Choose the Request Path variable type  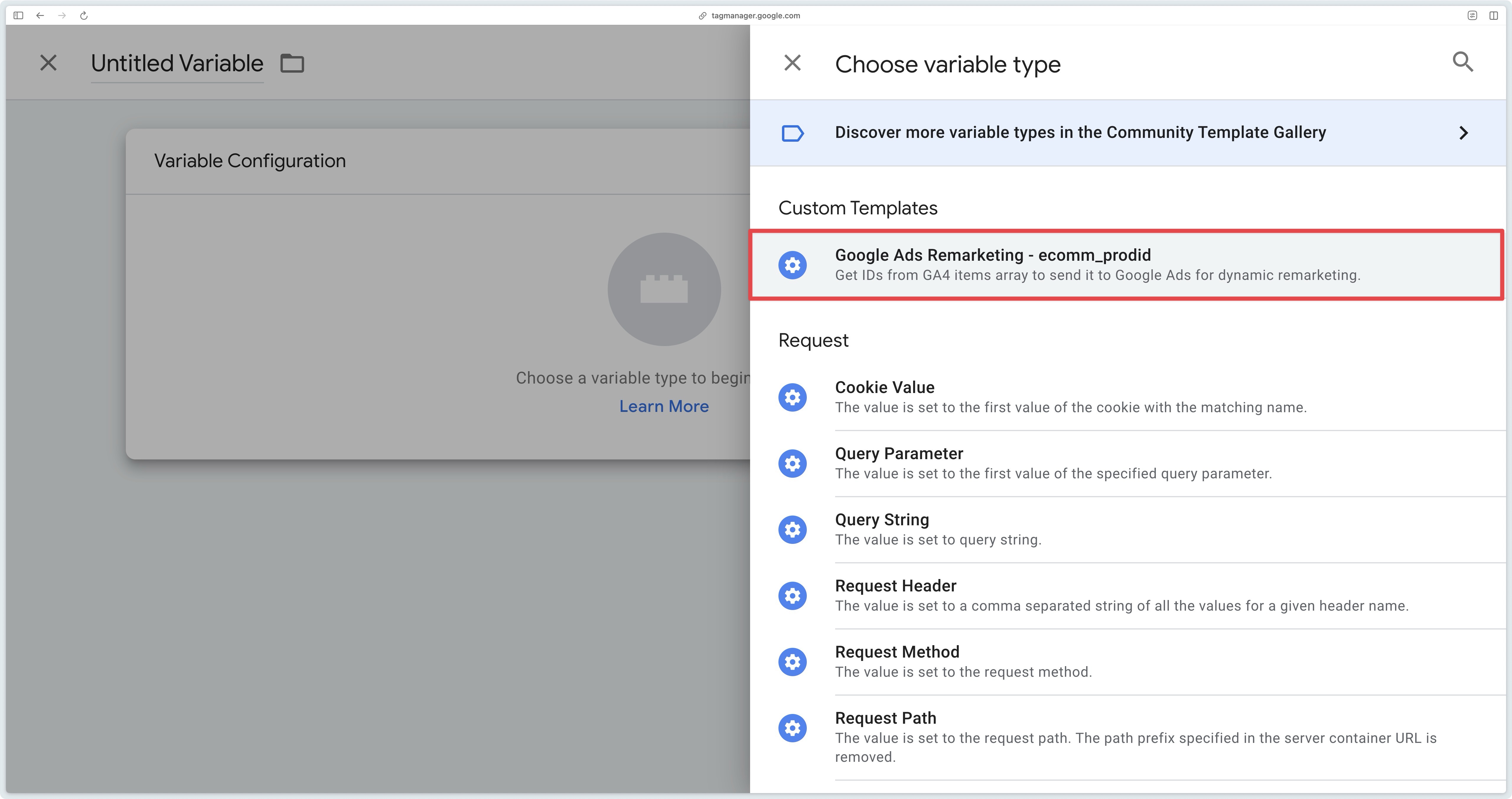point(1128,738)
